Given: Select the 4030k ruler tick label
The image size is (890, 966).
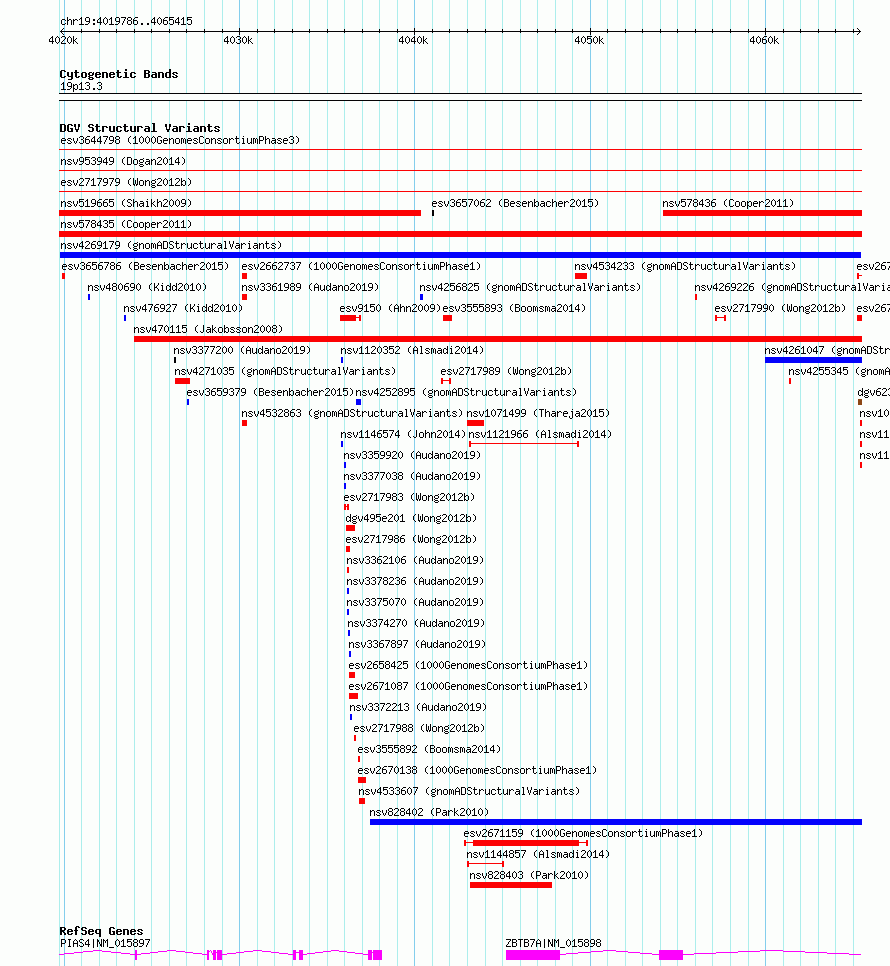Looking at the screenshot, I should (x=238, y=40).
